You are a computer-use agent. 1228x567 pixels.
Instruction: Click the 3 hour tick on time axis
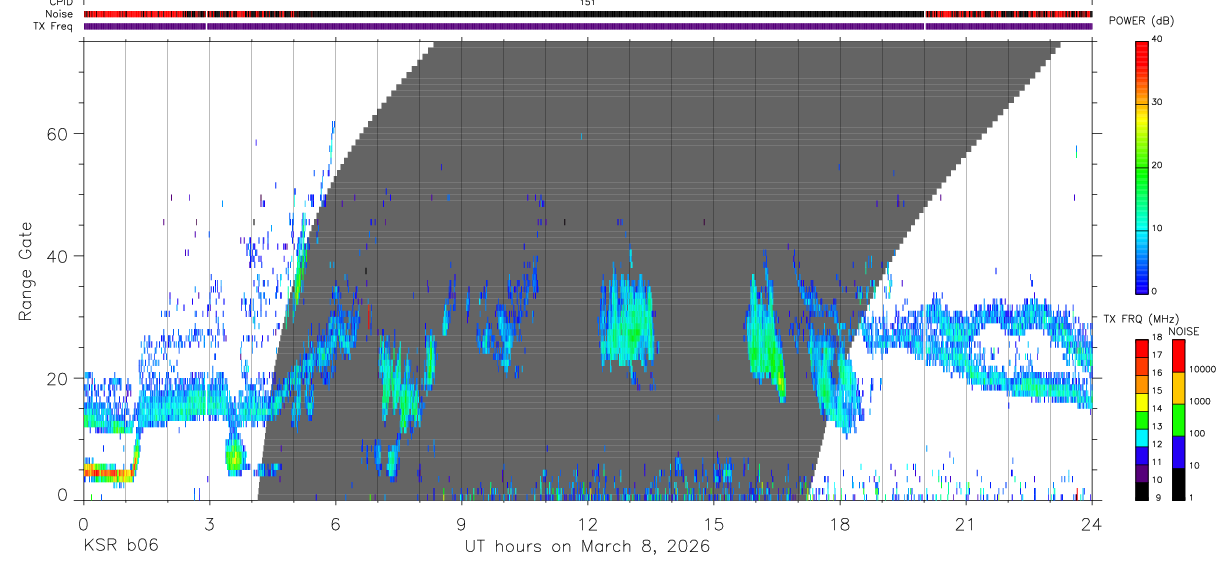[208, 523]
